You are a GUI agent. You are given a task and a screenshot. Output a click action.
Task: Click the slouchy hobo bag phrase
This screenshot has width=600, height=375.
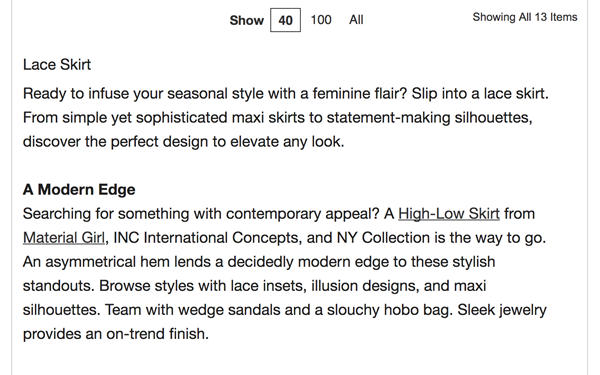point(387,310)
